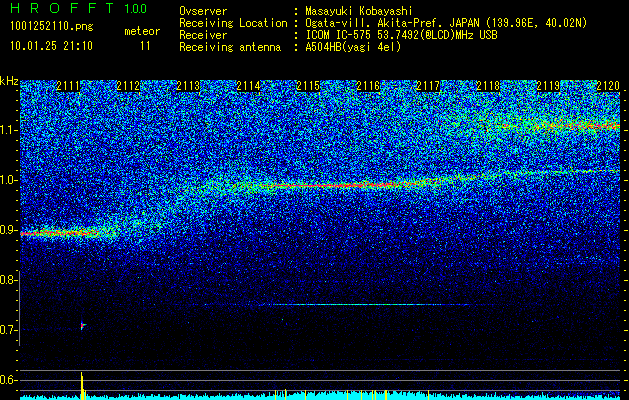The height and width of the screenshot is (400, 629).
Task: Click the 2113 time marker
Action: click(188, 86)
